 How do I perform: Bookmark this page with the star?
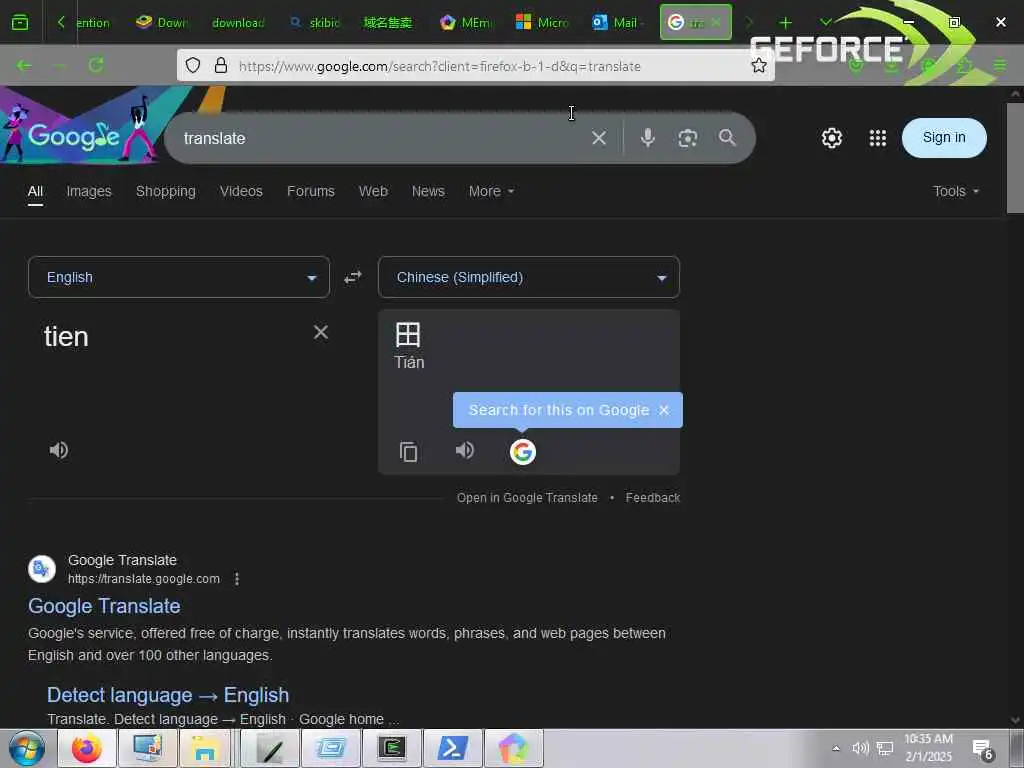[758, 65]
